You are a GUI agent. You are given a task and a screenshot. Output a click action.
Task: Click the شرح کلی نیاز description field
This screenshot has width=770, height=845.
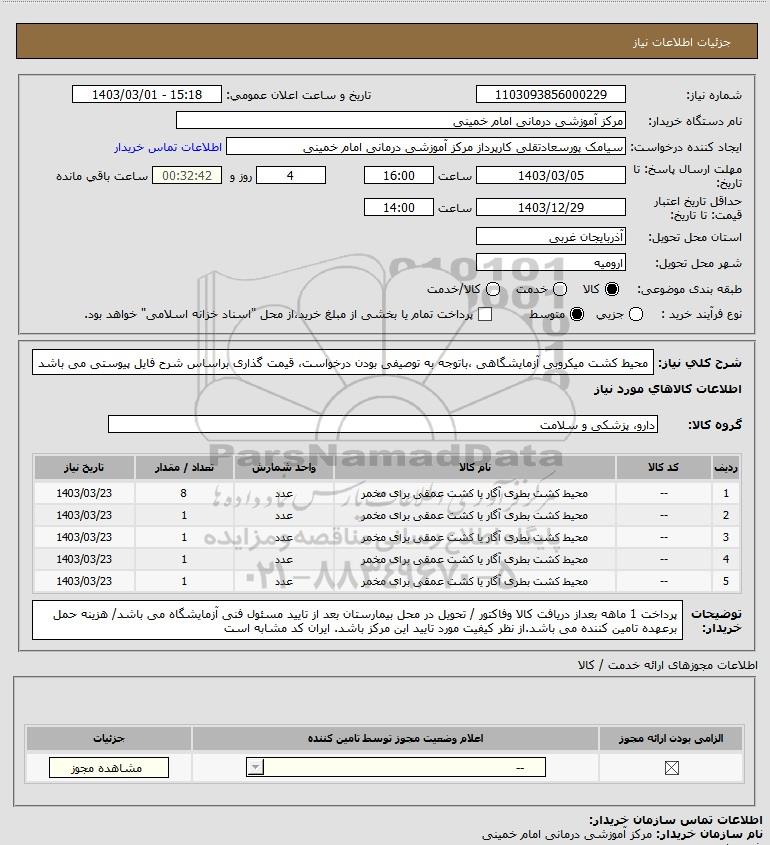tap(343, 363)
